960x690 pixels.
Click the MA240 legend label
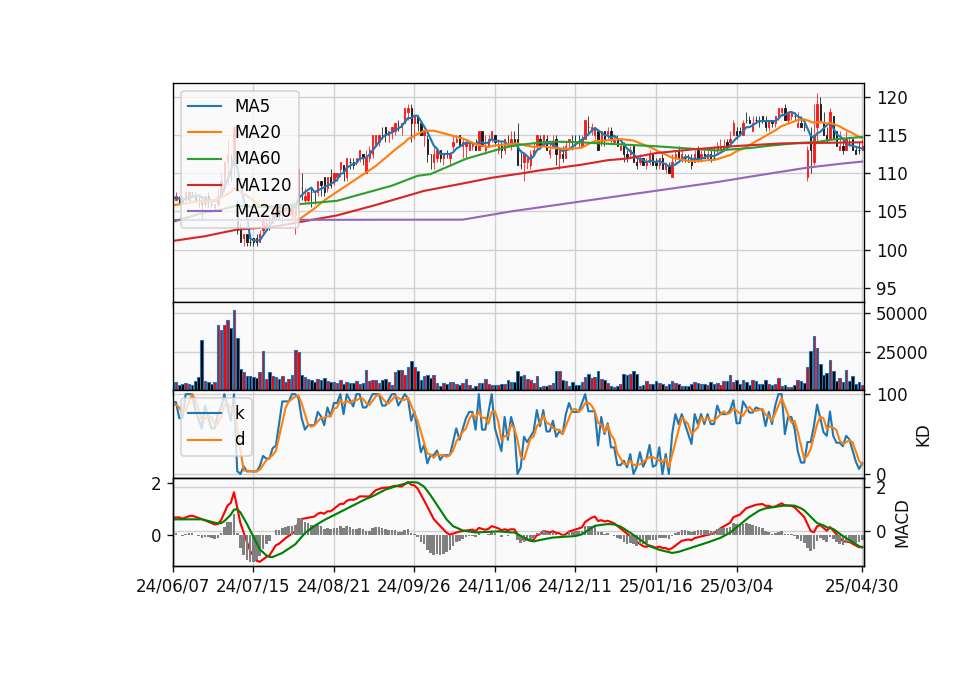pyautogui.click(x=263, y=211)
